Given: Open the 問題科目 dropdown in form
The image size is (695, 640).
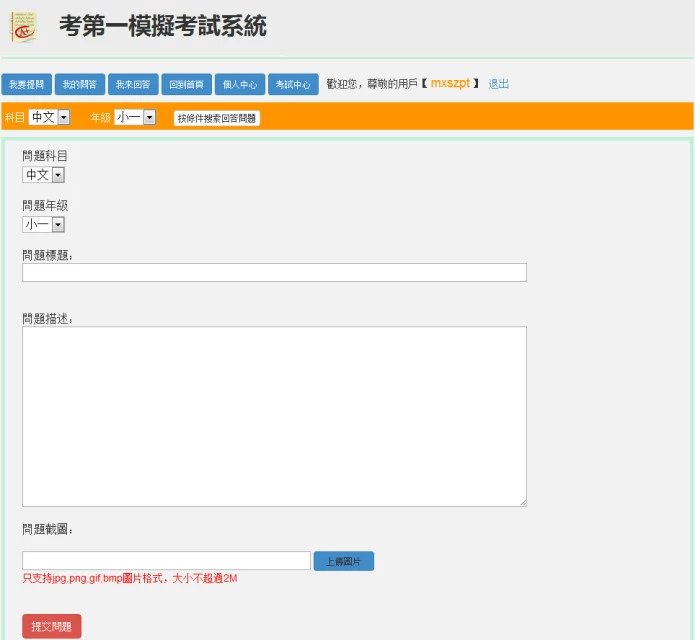Looking at the screenshot, I should (x=44, y=175).
